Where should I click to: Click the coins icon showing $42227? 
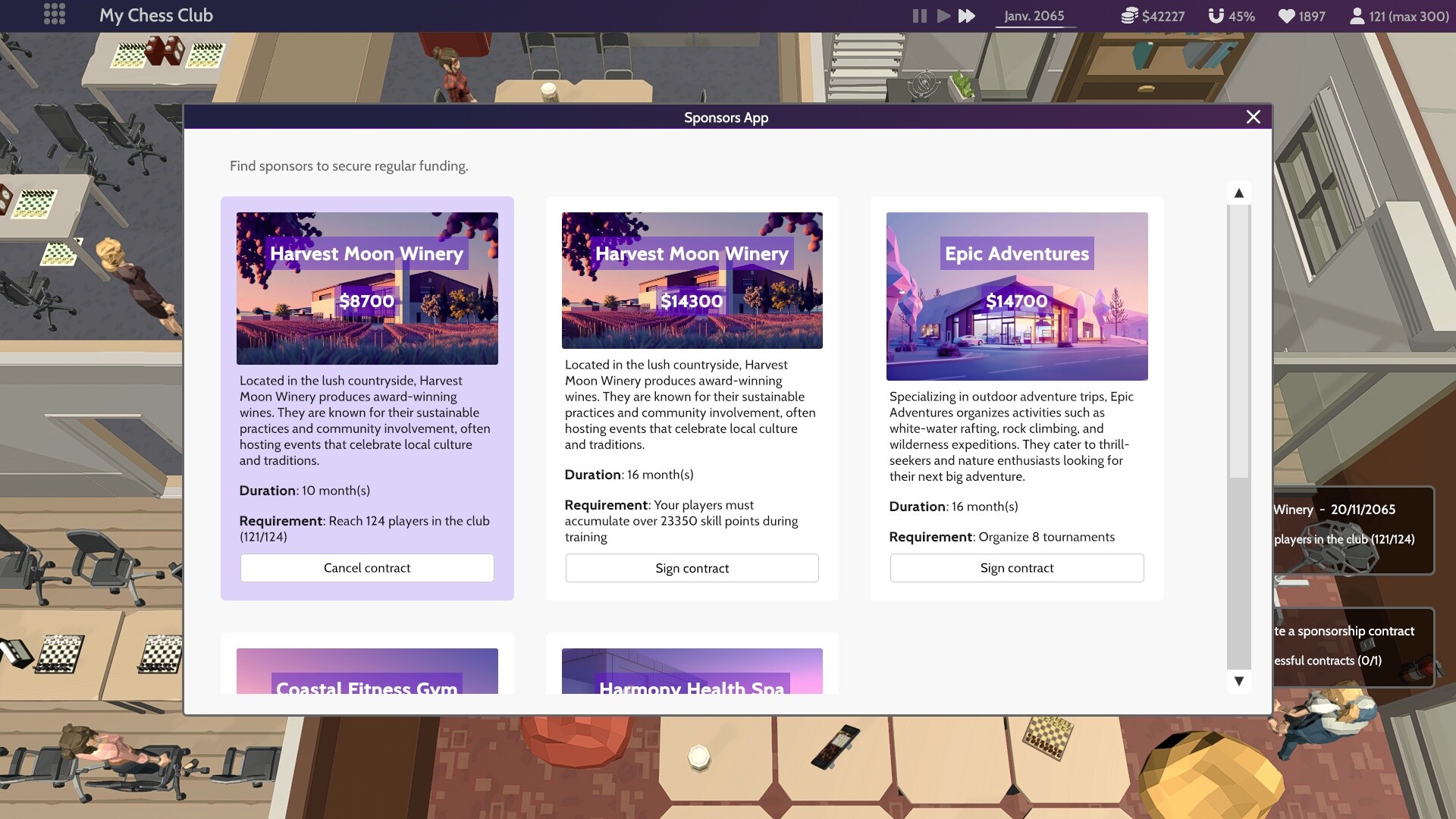coord(1129,15)
